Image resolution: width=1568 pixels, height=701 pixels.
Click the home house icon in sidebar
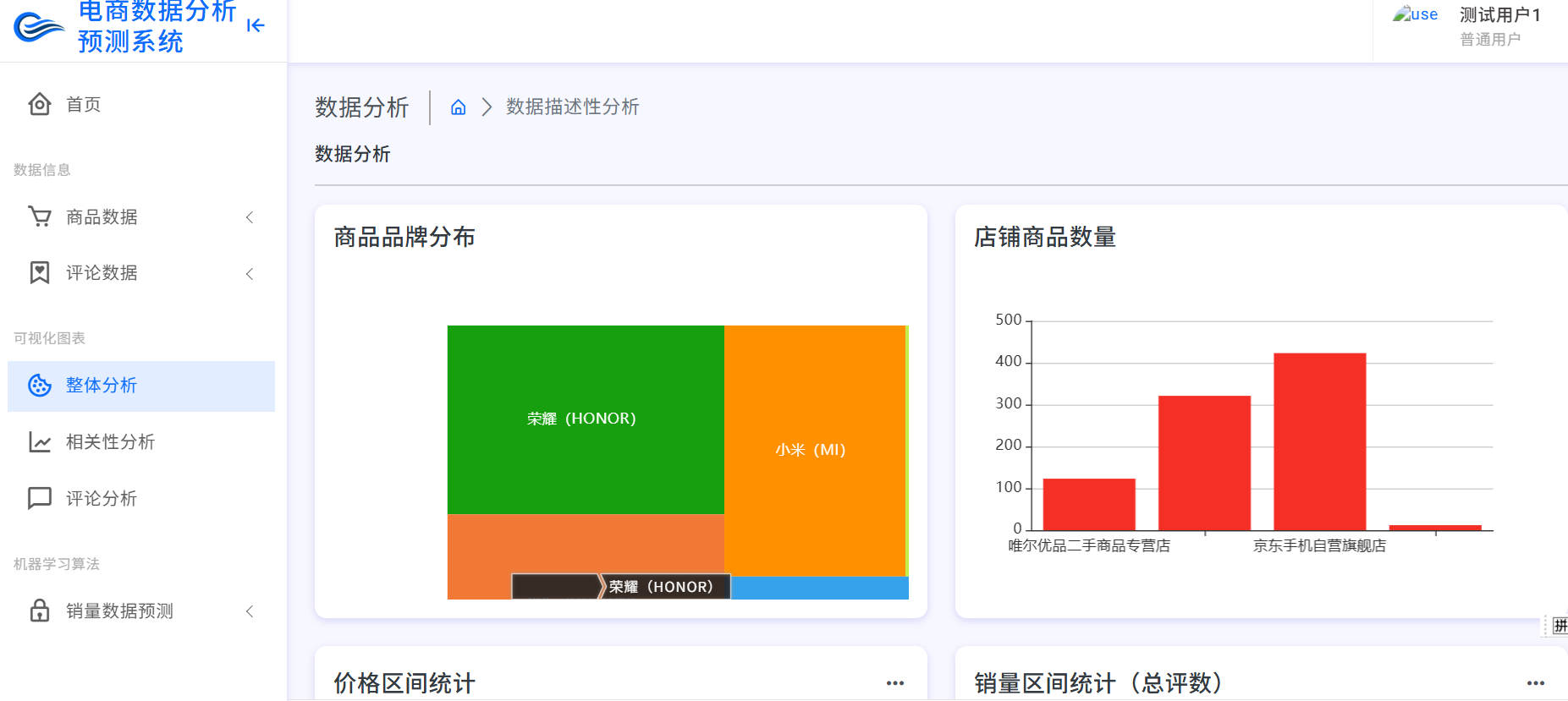click(x=40, y=104)
